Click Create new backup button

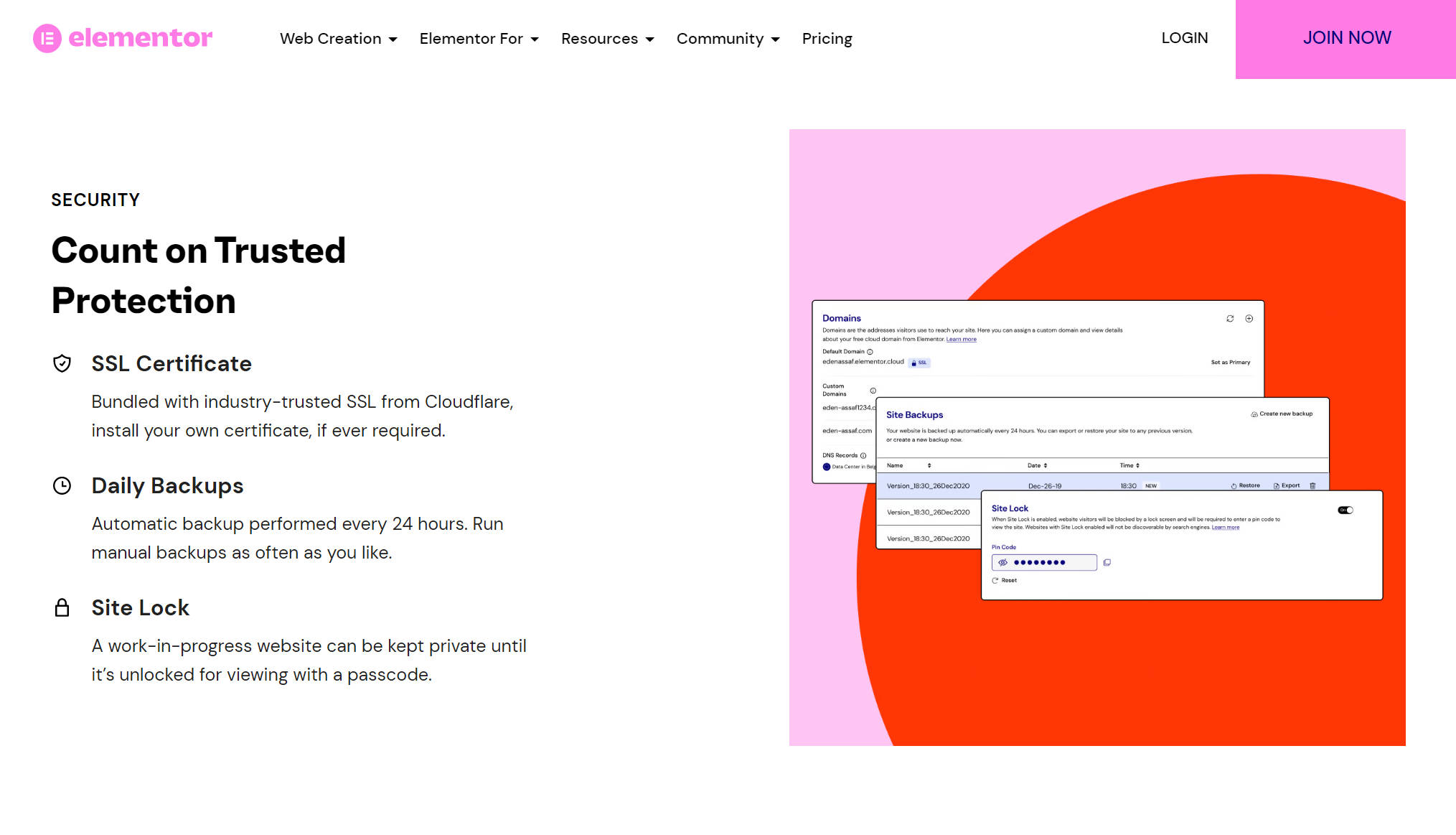coord(1282,414)
